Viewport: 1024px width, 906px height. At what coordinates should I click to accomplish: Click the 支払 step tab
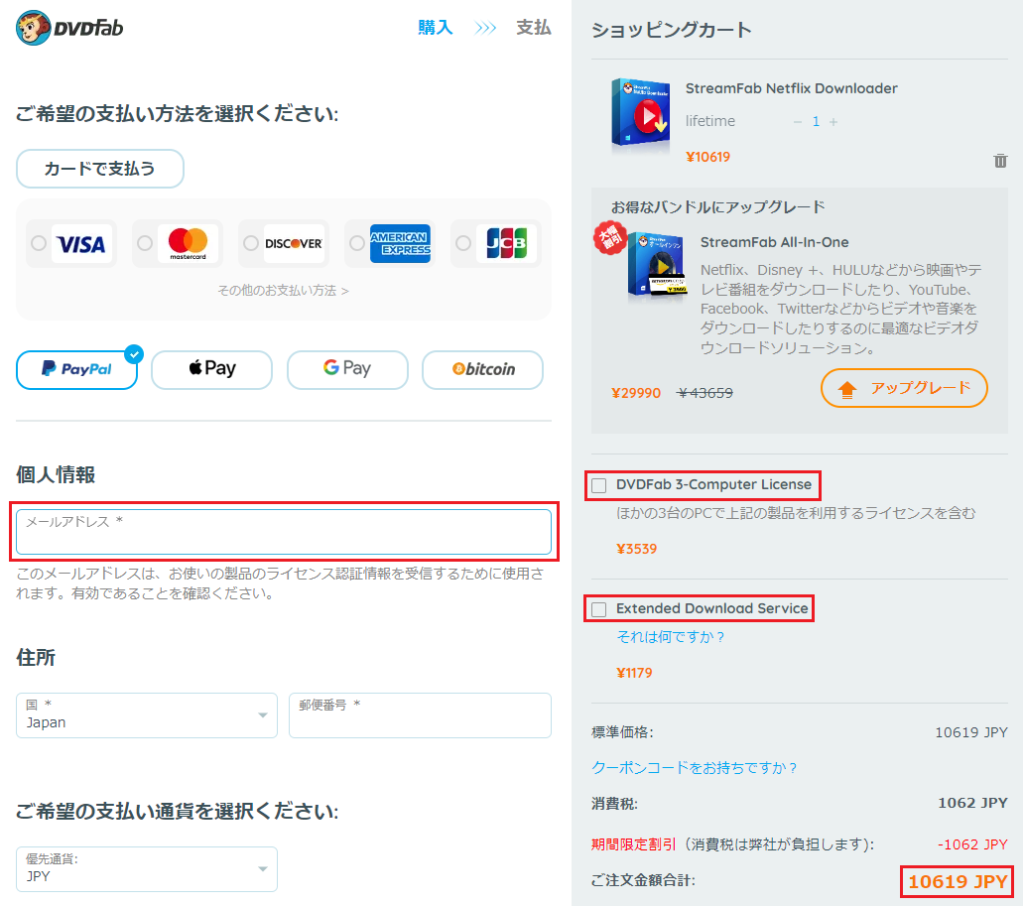point(534,27)
